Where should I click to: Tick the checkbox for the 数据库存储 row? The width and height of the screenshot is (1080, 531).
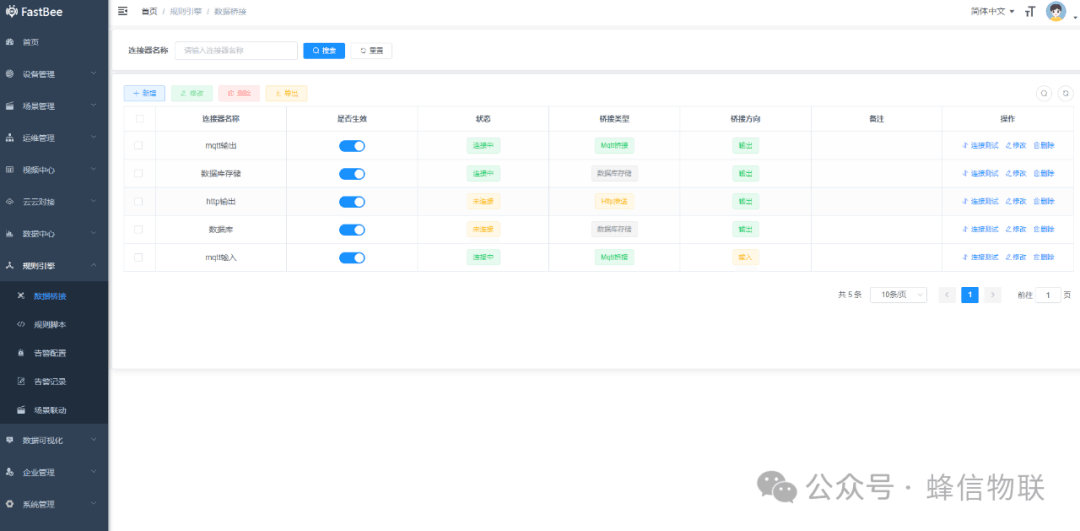click(138, 174)
